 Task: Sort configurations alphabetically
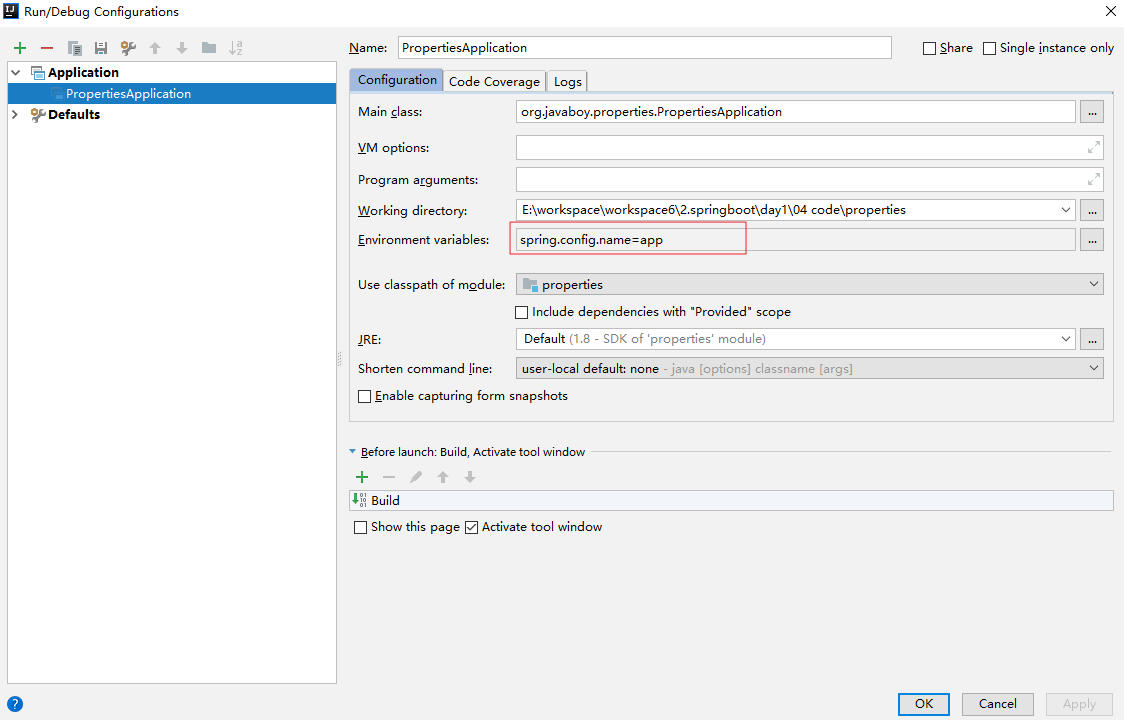[236, 48]
